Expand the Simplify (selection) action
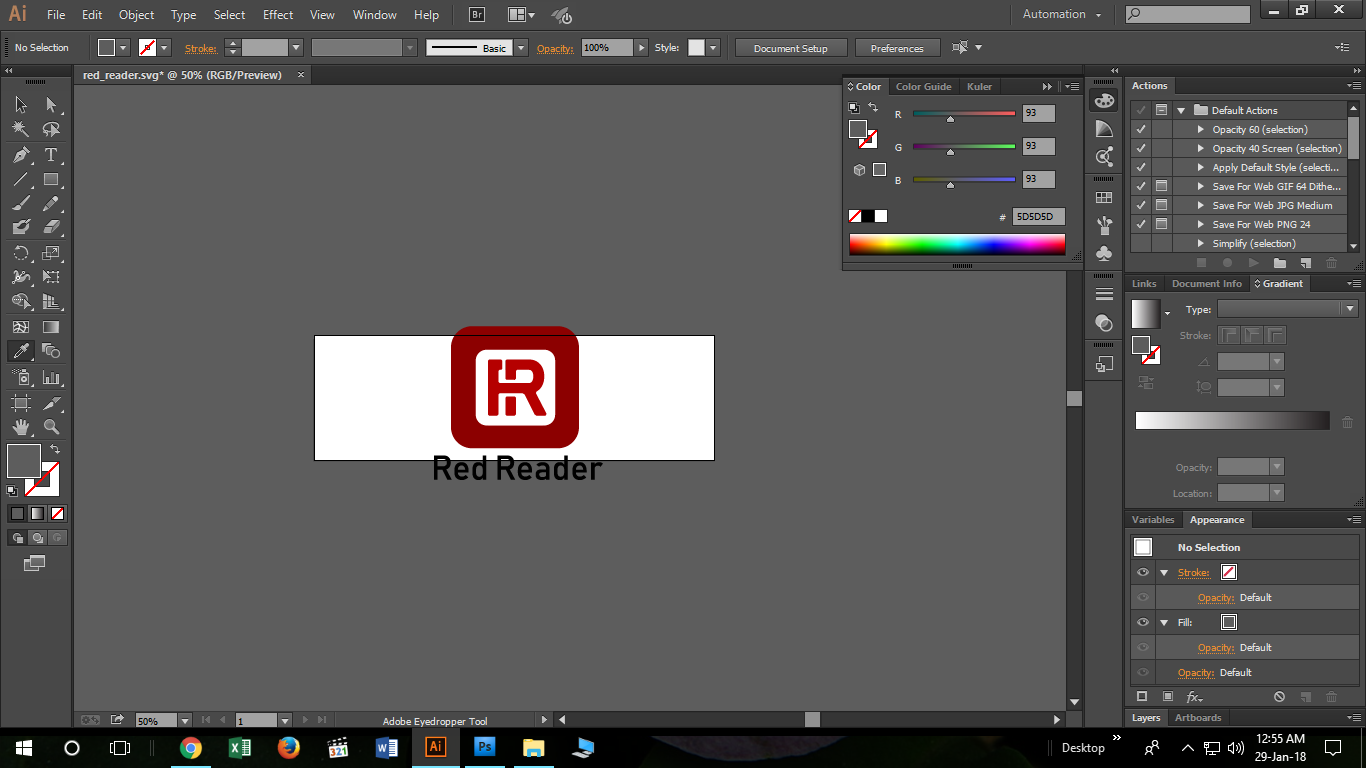Screen dimensions: 1366x768 1201,243
